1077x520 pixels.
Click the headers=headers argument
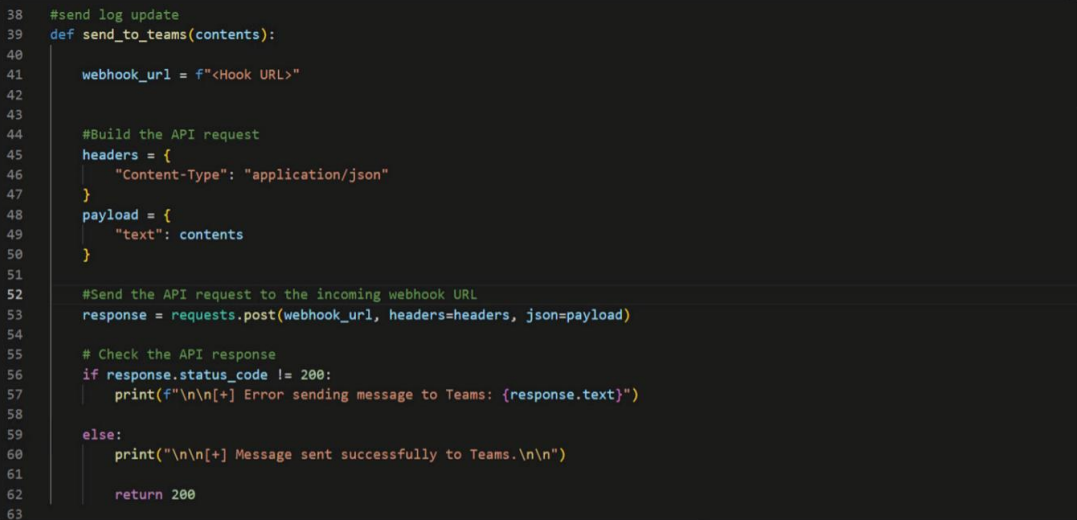point(449,315)
